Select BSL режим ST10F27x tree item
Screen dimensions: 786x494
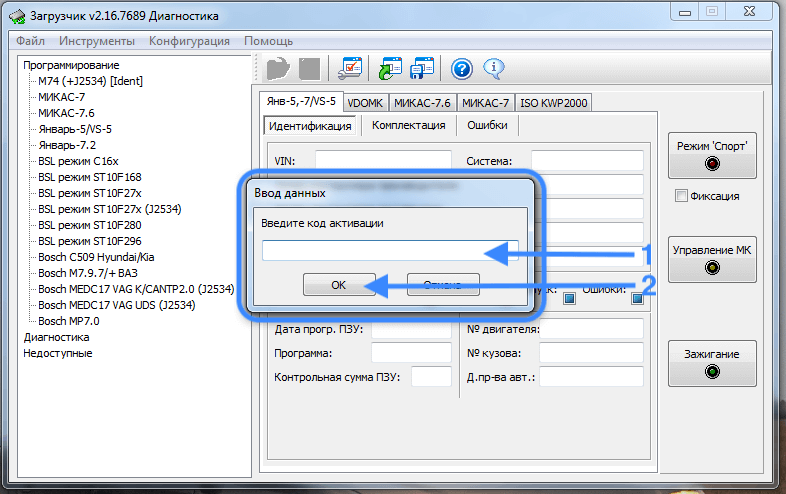pos(90,193)
